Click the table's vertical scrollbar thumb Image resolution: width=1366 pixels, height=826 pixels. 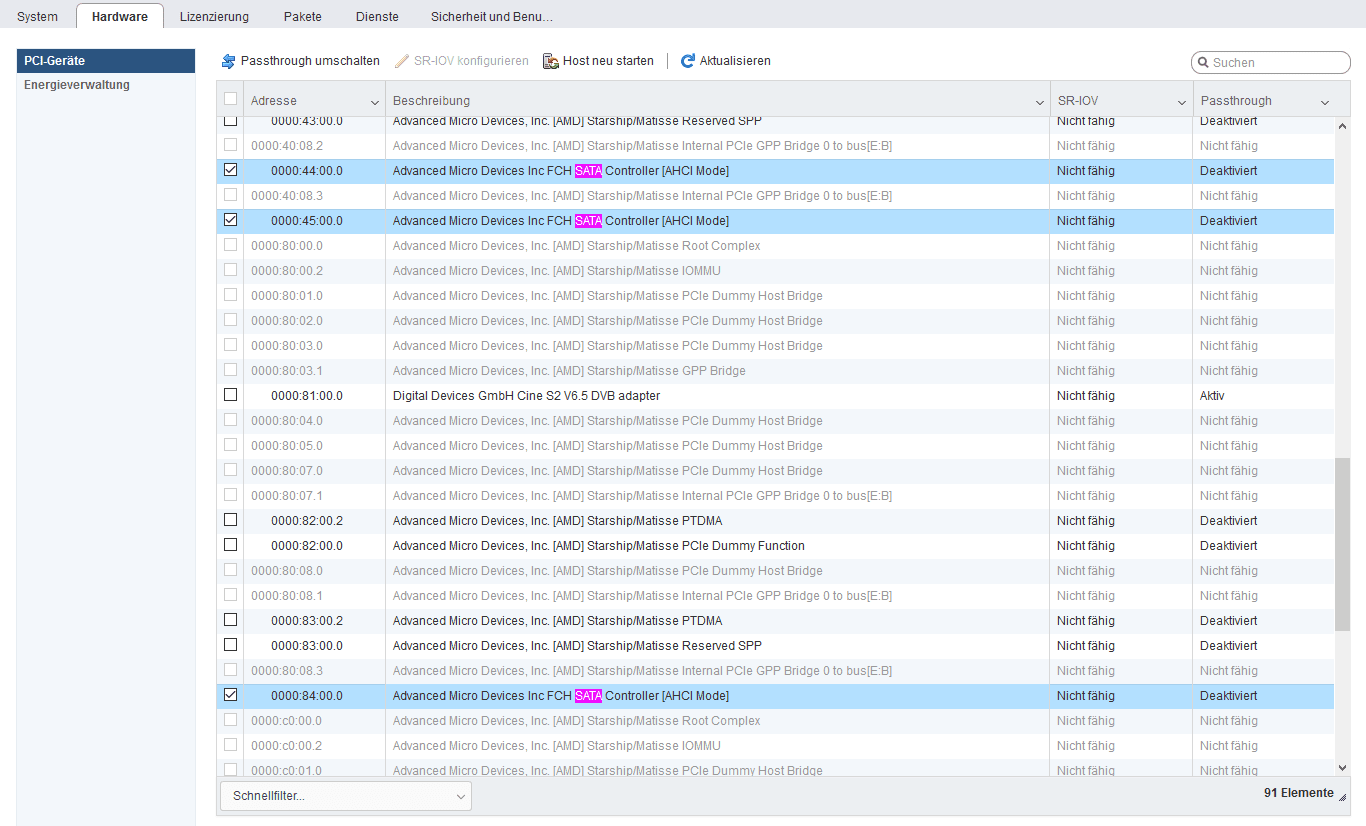(1342, 544)
